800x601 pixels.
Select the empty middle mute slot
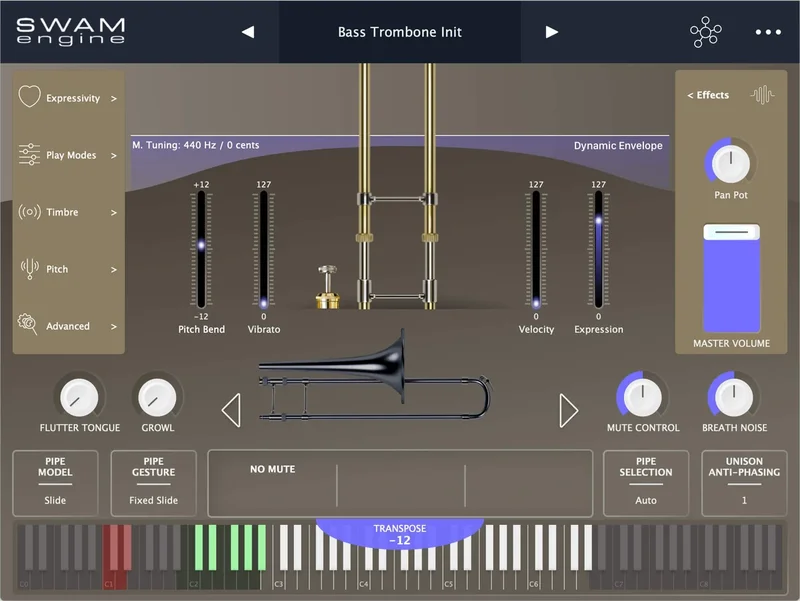point(401,483)
